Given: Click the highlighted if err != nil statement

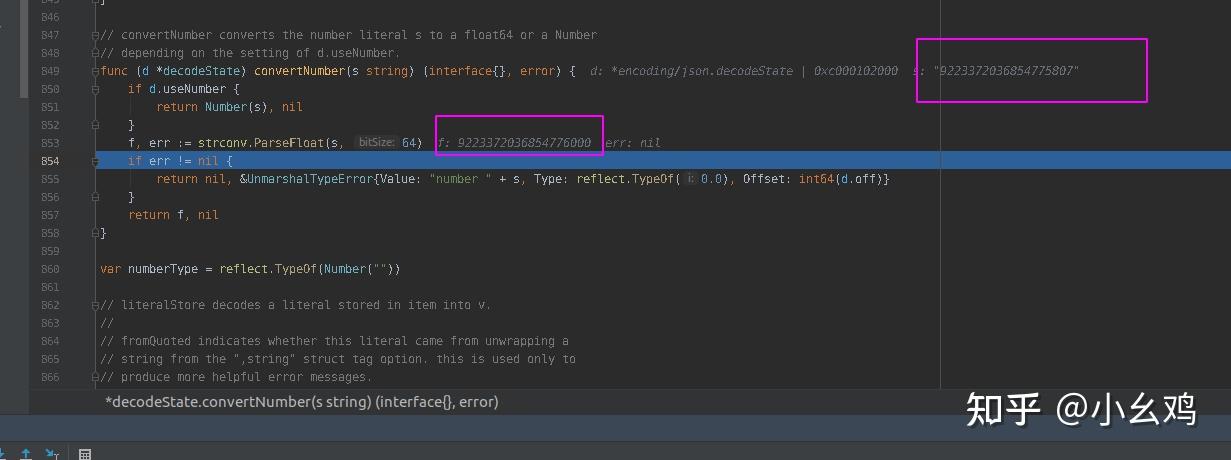Looking at the screenshot, I should (180, 161).
